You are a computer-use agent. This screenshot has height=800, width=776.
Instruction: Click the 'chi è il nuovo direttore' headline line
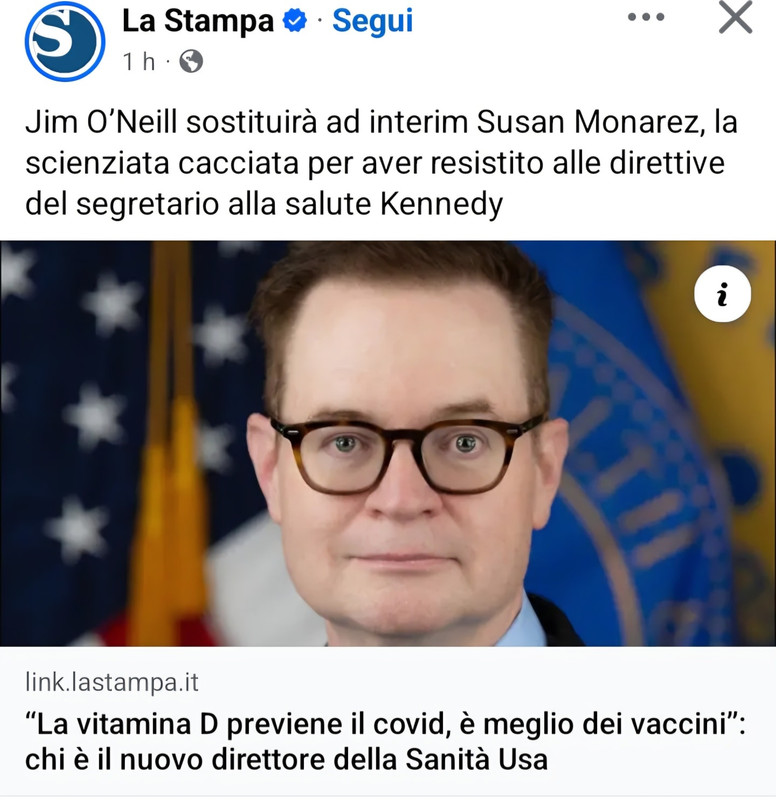coord(286,759)
